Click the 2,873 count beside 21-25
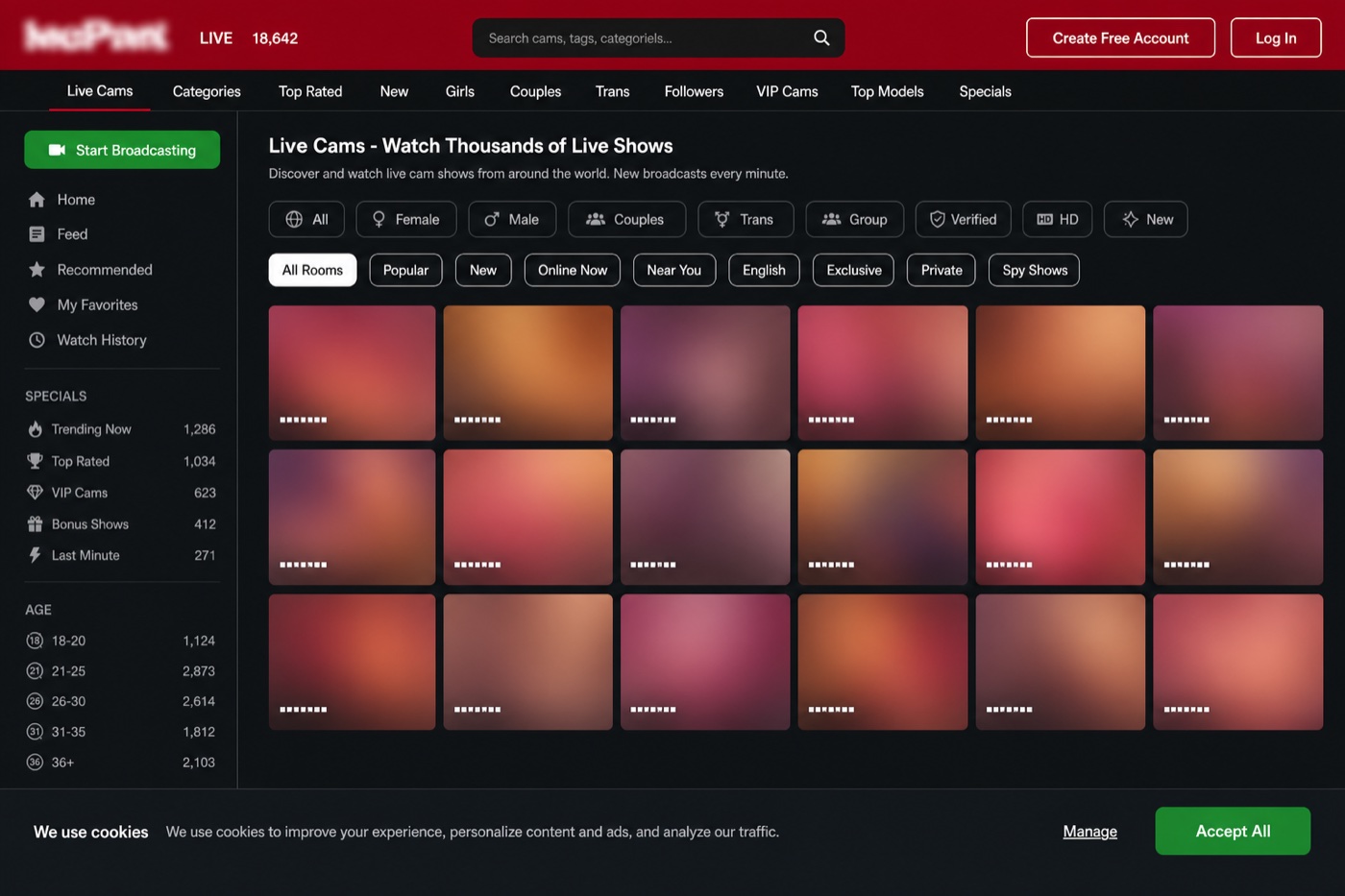1345x896 pixels. 199,671
